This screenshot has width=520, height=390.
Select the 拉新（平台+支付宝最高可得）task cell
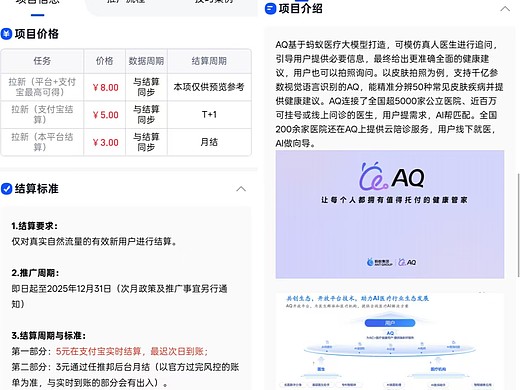pos(42,87)
